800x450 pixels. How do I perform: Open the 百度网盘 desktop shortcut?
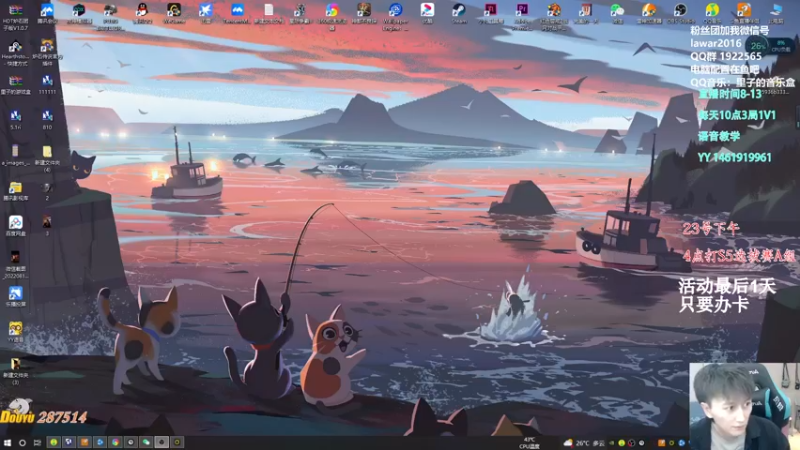click(15, 226)
